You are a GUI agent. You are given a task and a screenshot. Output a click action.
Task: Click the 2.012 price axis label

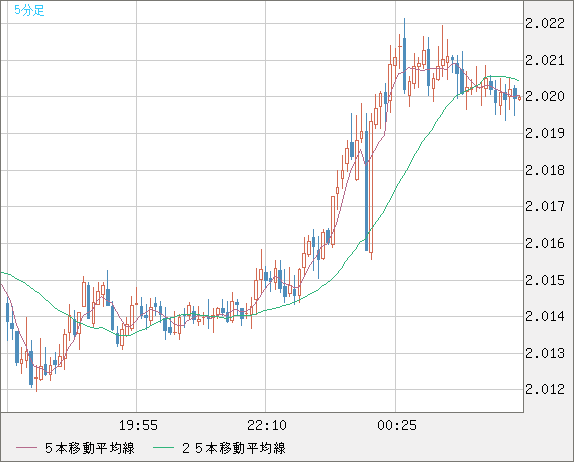(545, 389)
